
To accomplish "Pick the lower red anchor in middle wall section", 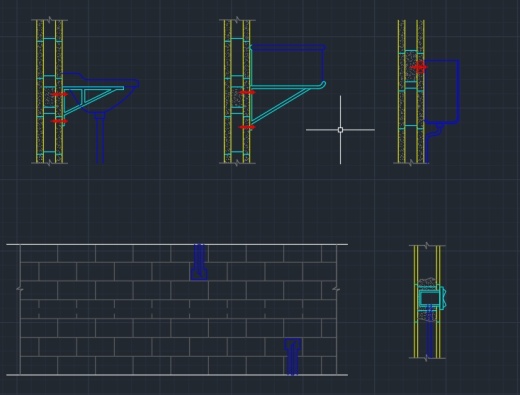I will click(247, 127).
